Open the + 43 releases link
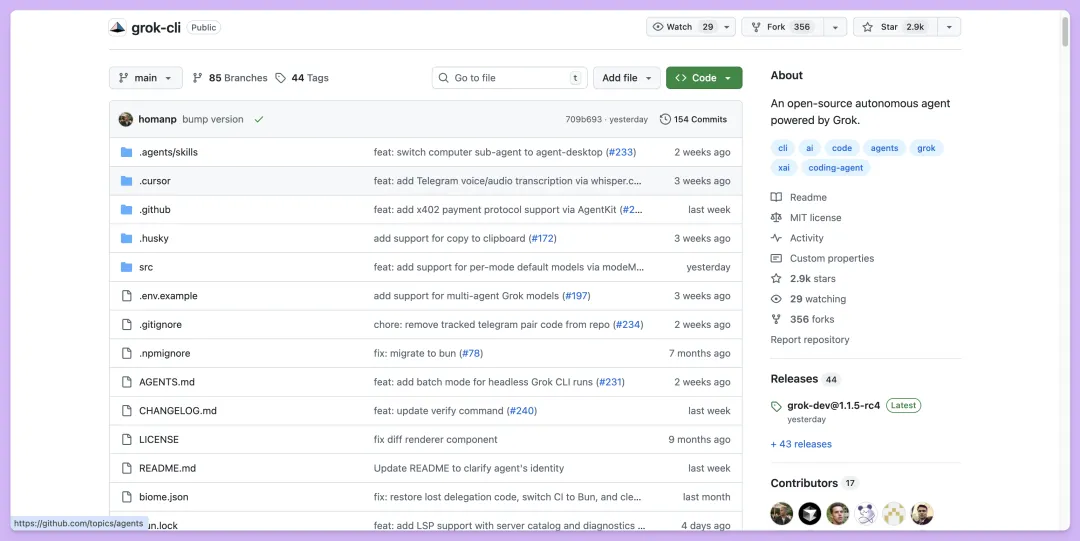This screenshot has width=1080, height=541. [801, 444]
